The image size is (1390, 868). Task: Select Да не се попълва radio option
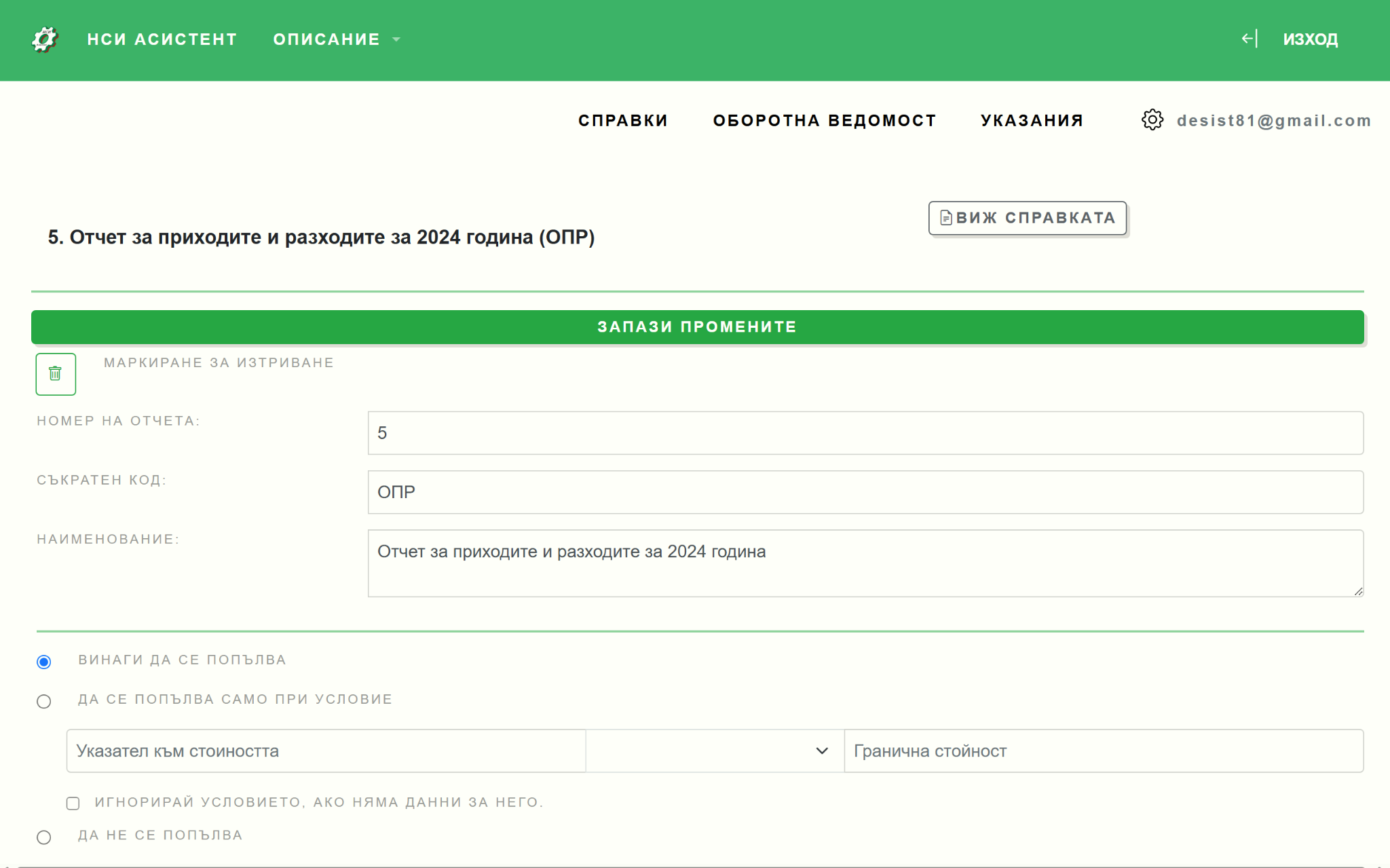pos(44,837)
